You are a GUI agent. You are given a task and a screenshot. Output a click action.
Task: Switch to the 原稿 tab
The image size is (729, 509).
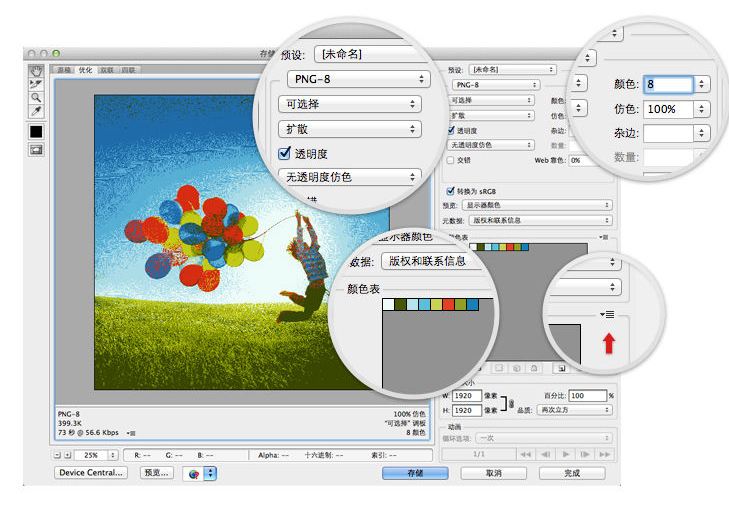point(64,70)
